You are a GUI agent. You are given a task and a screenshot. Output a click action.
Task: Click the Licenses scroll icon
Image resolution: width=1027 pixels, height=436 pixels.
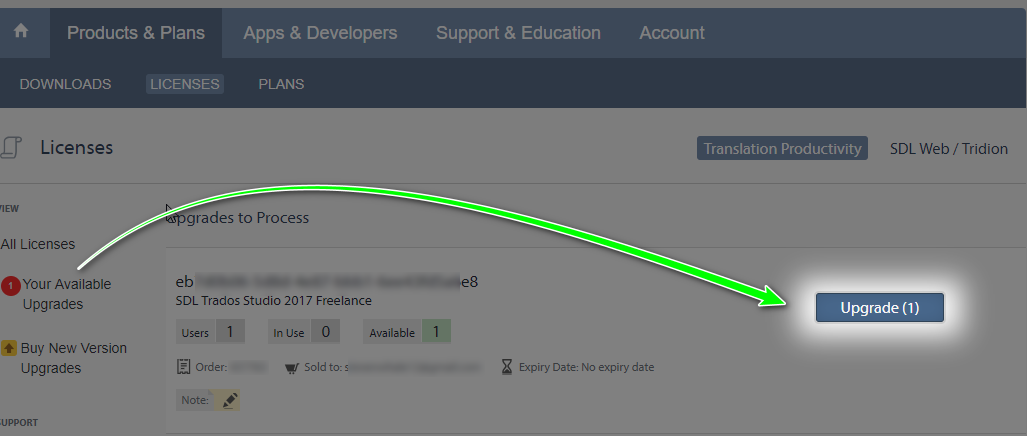(x=12, y=148)
